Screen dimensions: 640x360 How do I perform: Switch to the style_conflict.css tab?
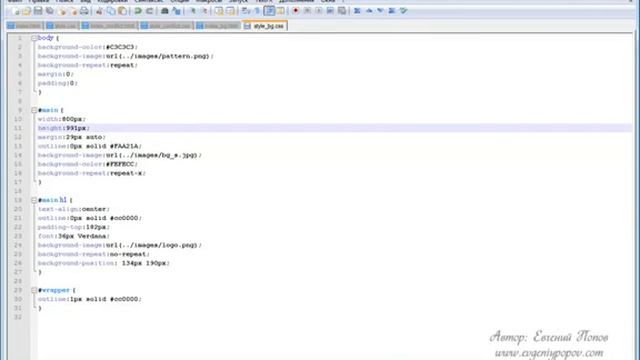pos(166,26)
